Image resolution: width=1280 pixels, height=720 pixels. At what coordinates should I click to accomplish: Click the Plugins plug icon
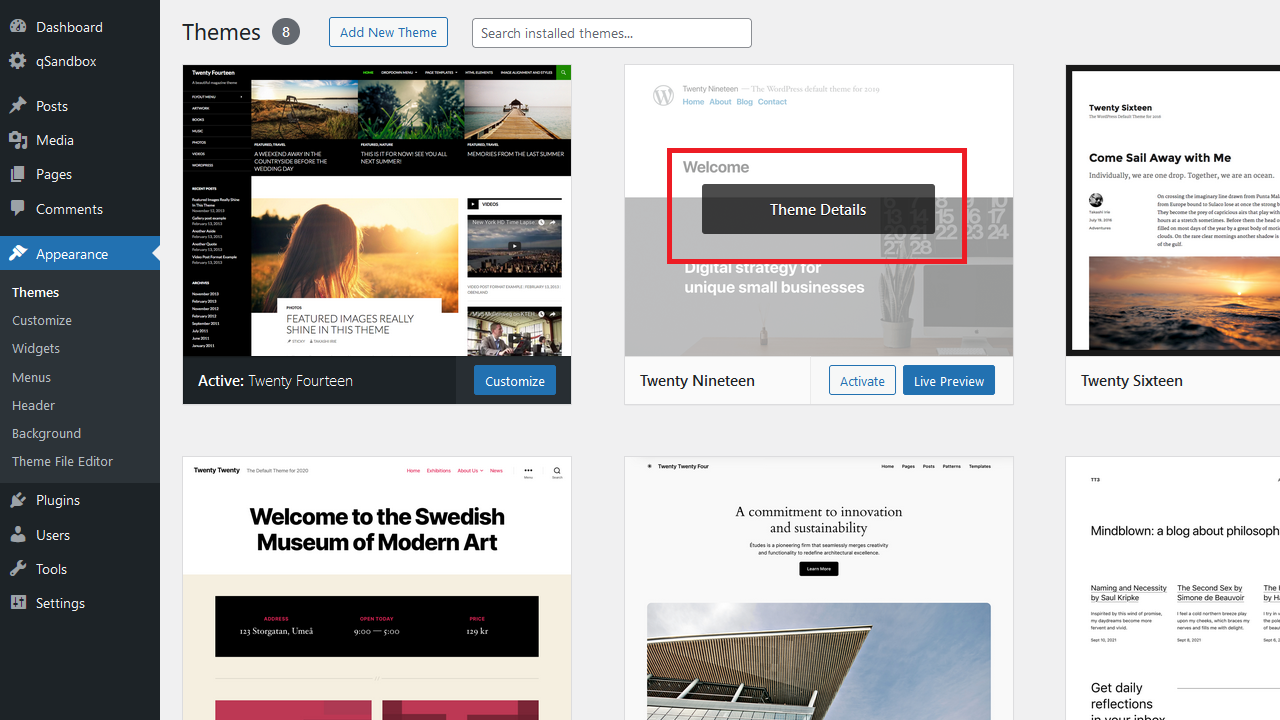pos(18,500)
